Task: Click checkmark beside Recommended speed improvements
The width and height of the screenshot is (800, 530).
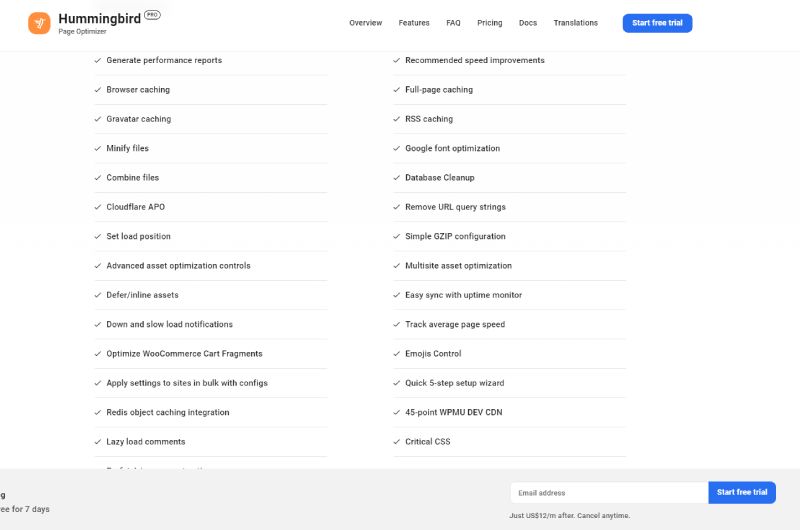Action: [x=396, y=60]
